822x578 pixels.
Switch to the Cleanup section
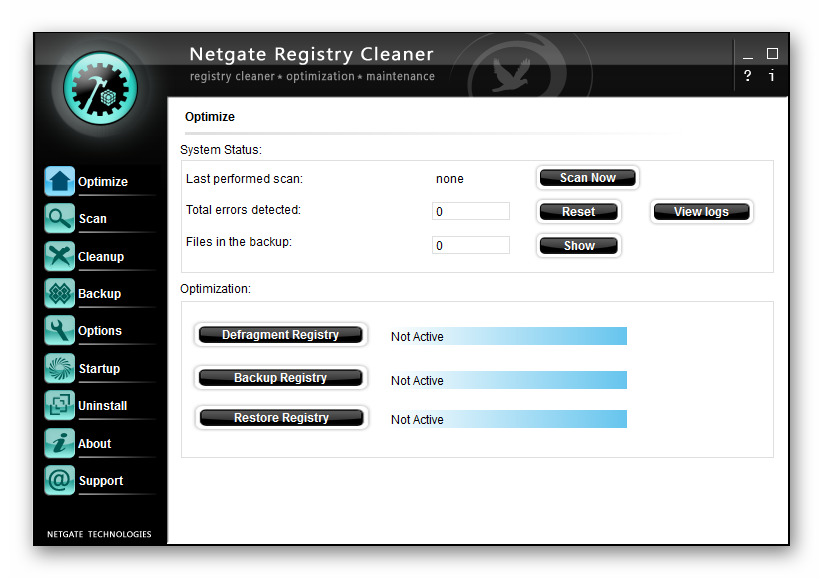101,257
